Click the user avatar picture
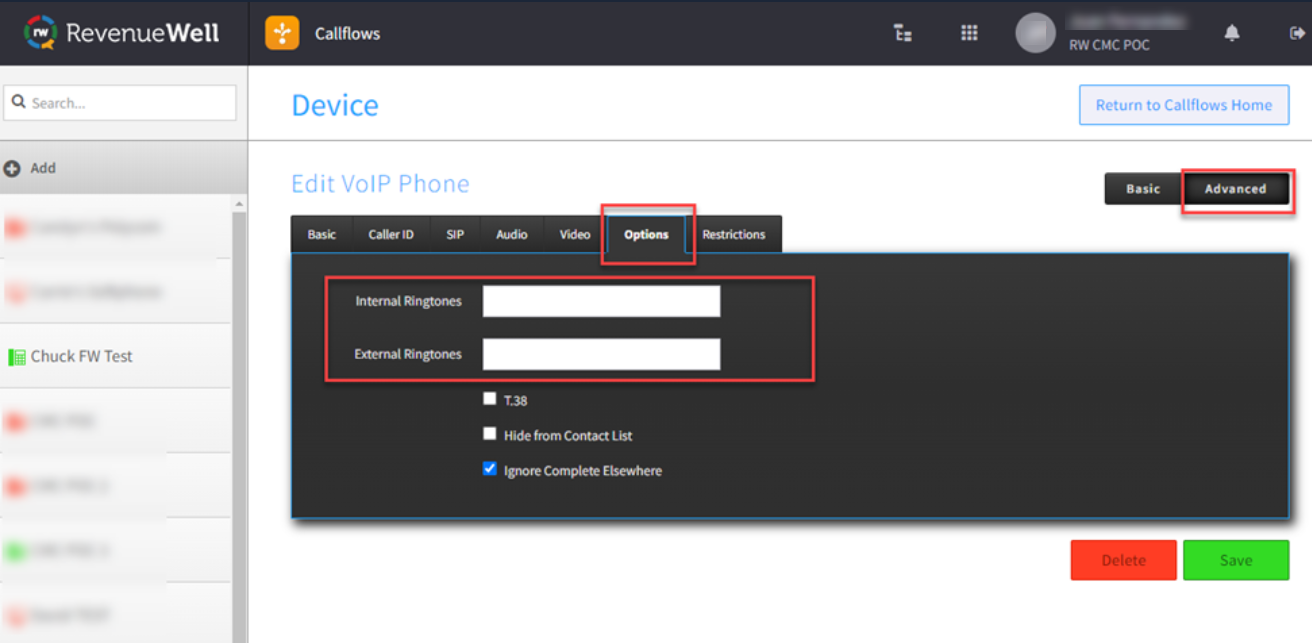This screenshot has height=643, width=1312. [x=1035, y=33]
